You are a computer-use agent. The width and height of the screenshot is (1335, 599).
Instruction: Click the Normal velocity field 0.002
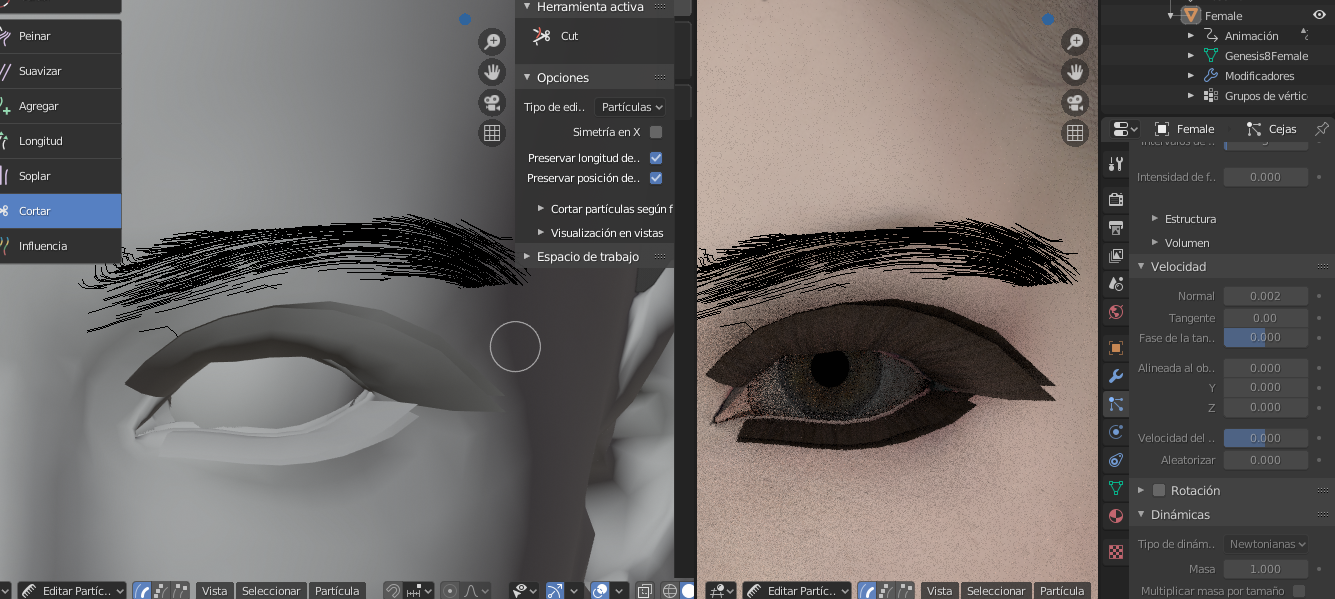coord(1265,296)
